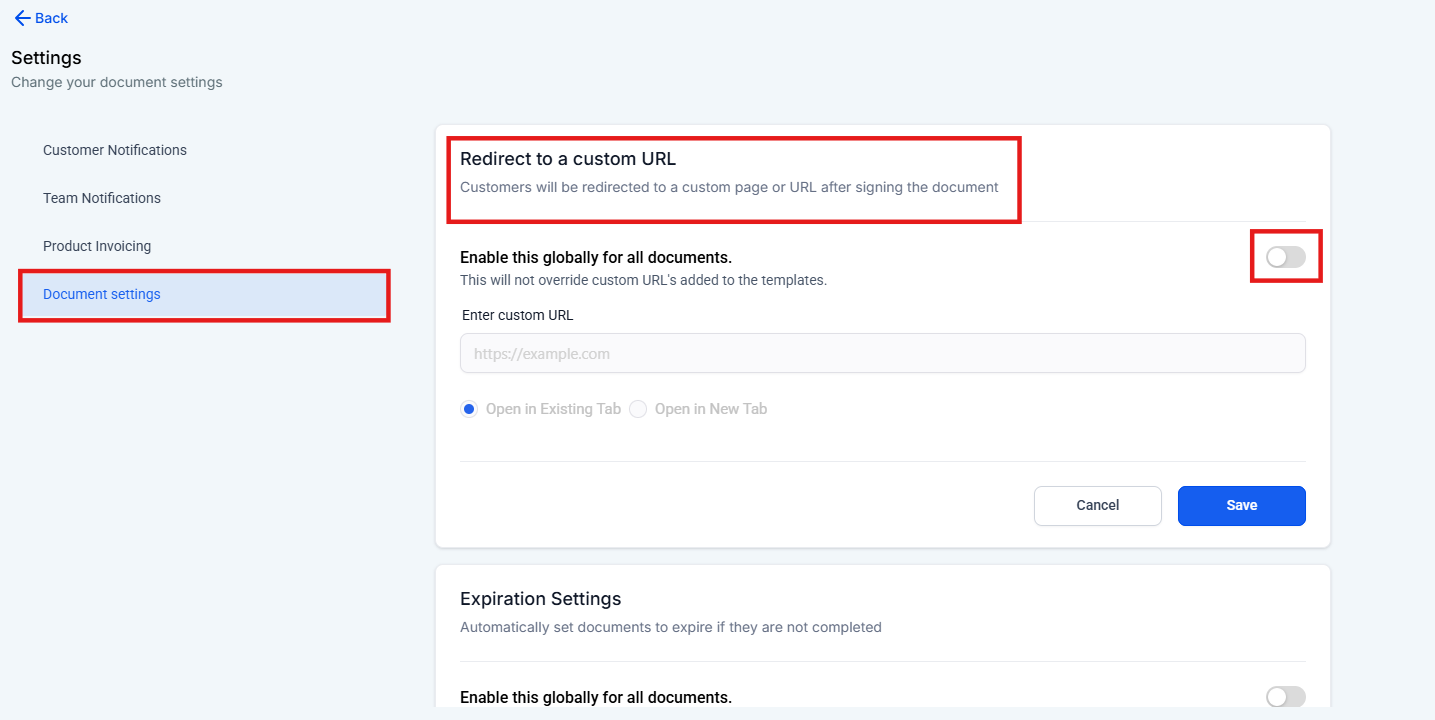1435x720 pixels.
Task: Select Open in Existing Tab radio button
Action: click(x=470, y=409)
